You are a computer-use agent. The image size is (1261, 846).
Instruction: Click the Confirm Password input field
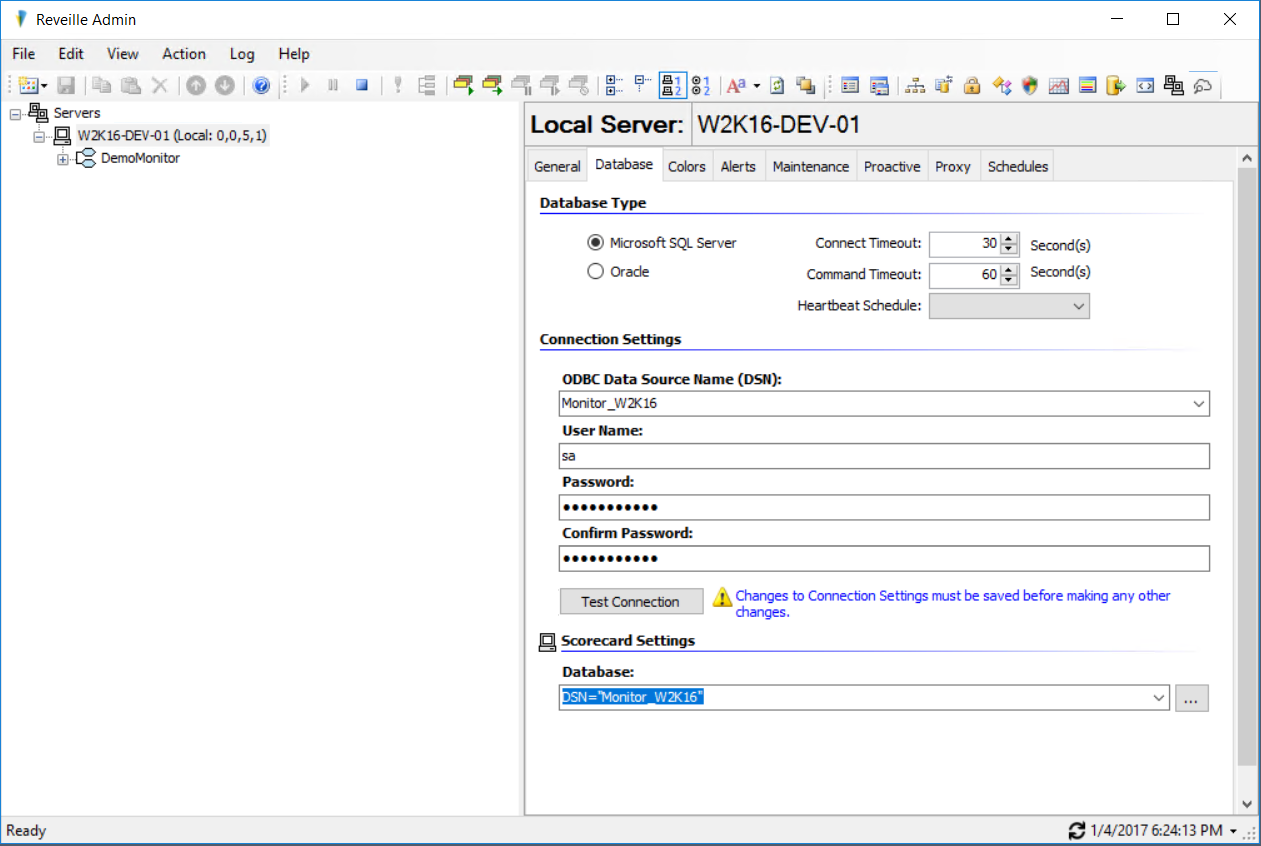point(885,558)
